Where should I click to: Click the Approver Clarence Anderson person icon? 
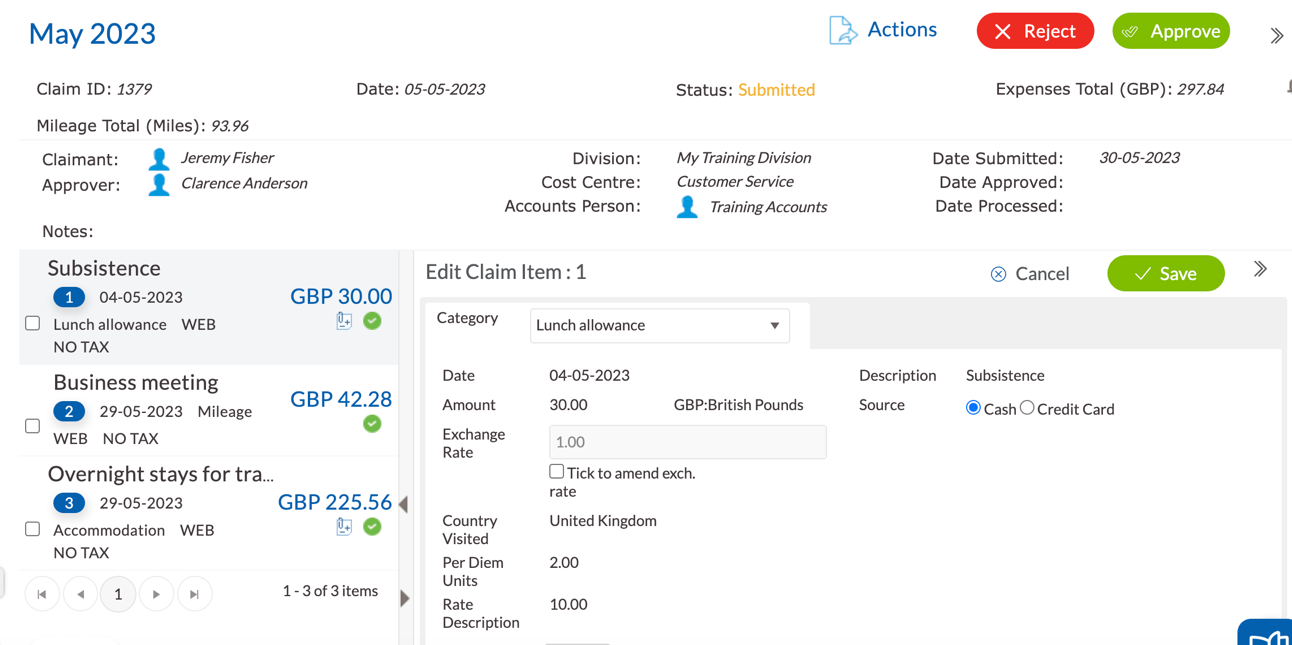point(158,185)
